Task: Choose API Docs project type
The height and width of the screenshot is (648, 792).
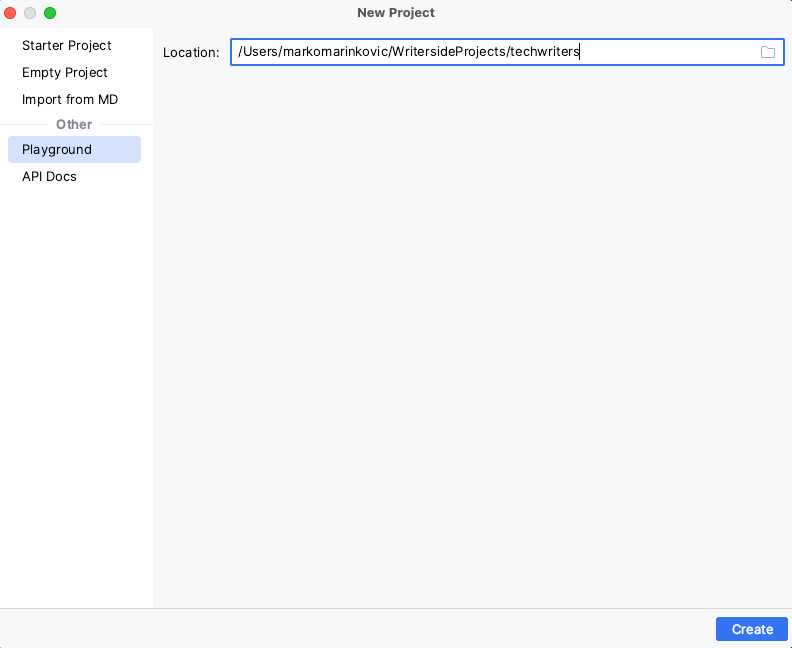Action: pos(49,177)
